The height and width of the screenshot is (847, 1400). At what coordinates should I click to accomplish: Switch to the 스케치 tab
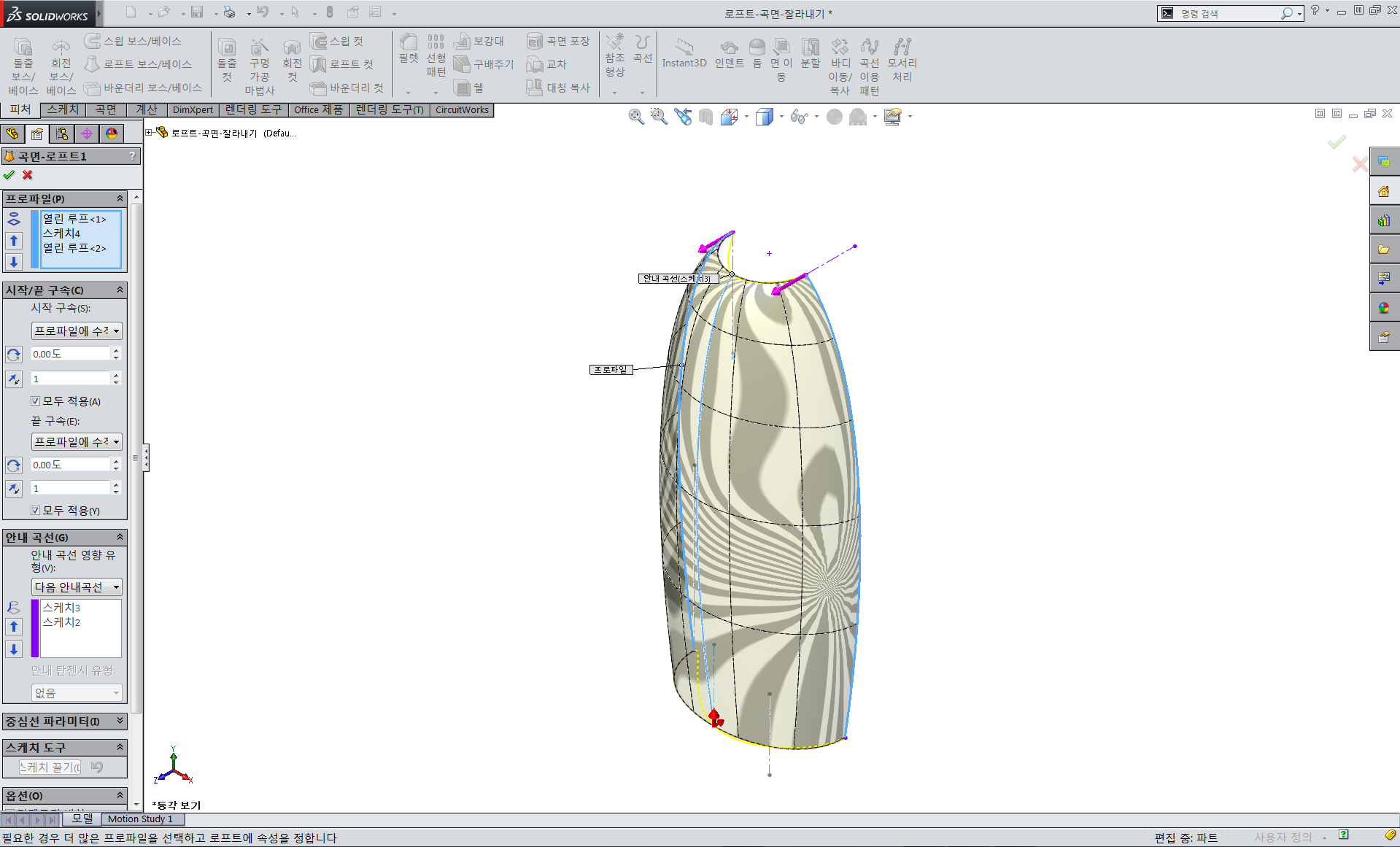point(63,109)
